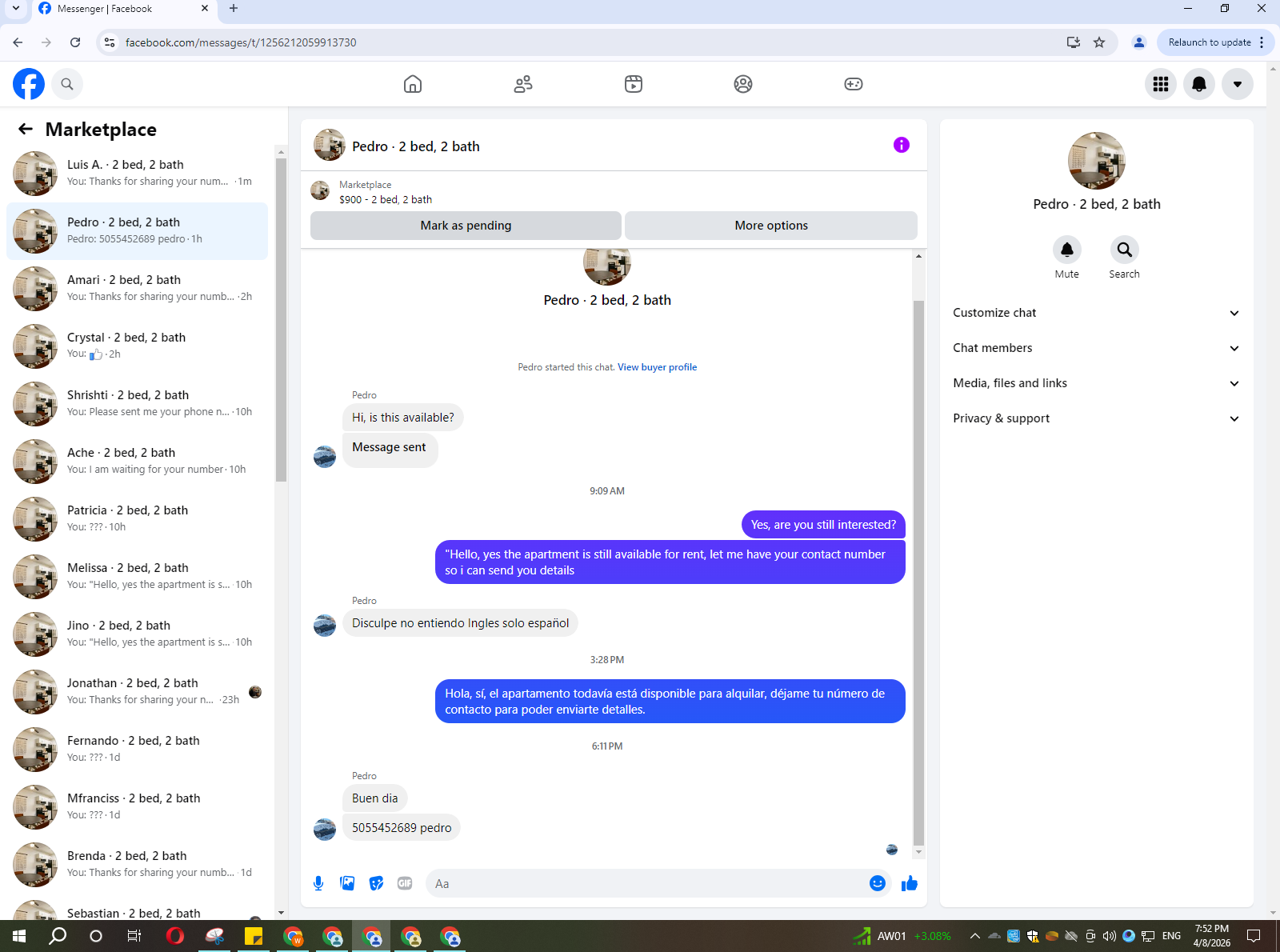Image resolution: width=1280 pixels, height=952 pixels.
Task: Open Luis A. conversation
Action: pyautogui.click(x=138, y=174)
